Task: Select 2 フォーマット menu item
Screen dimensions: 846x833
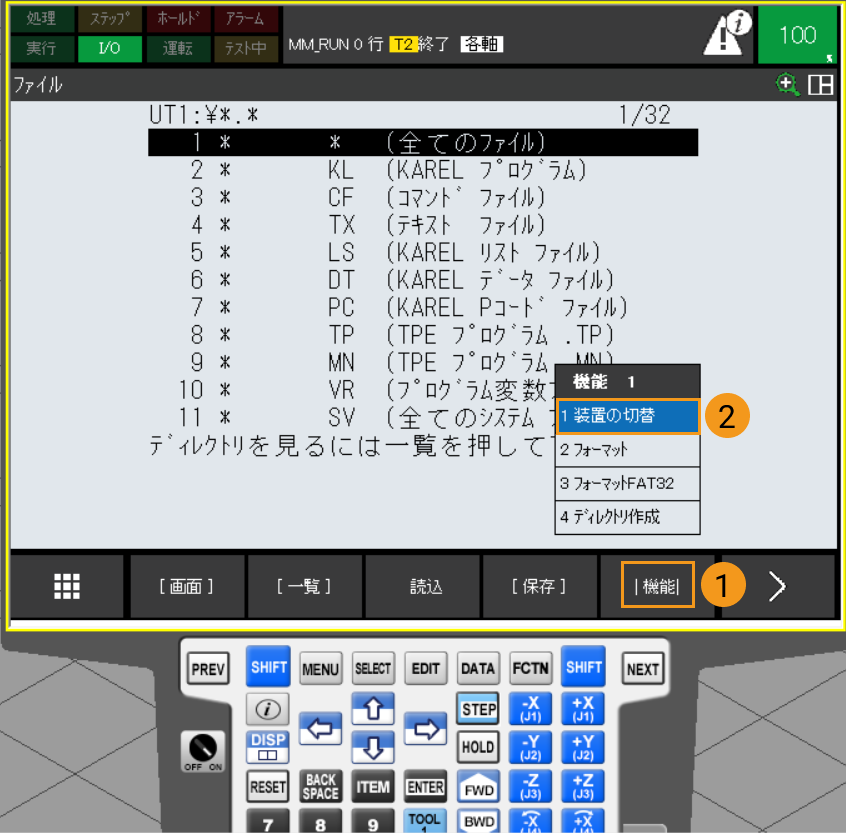Action: point(627,450)
